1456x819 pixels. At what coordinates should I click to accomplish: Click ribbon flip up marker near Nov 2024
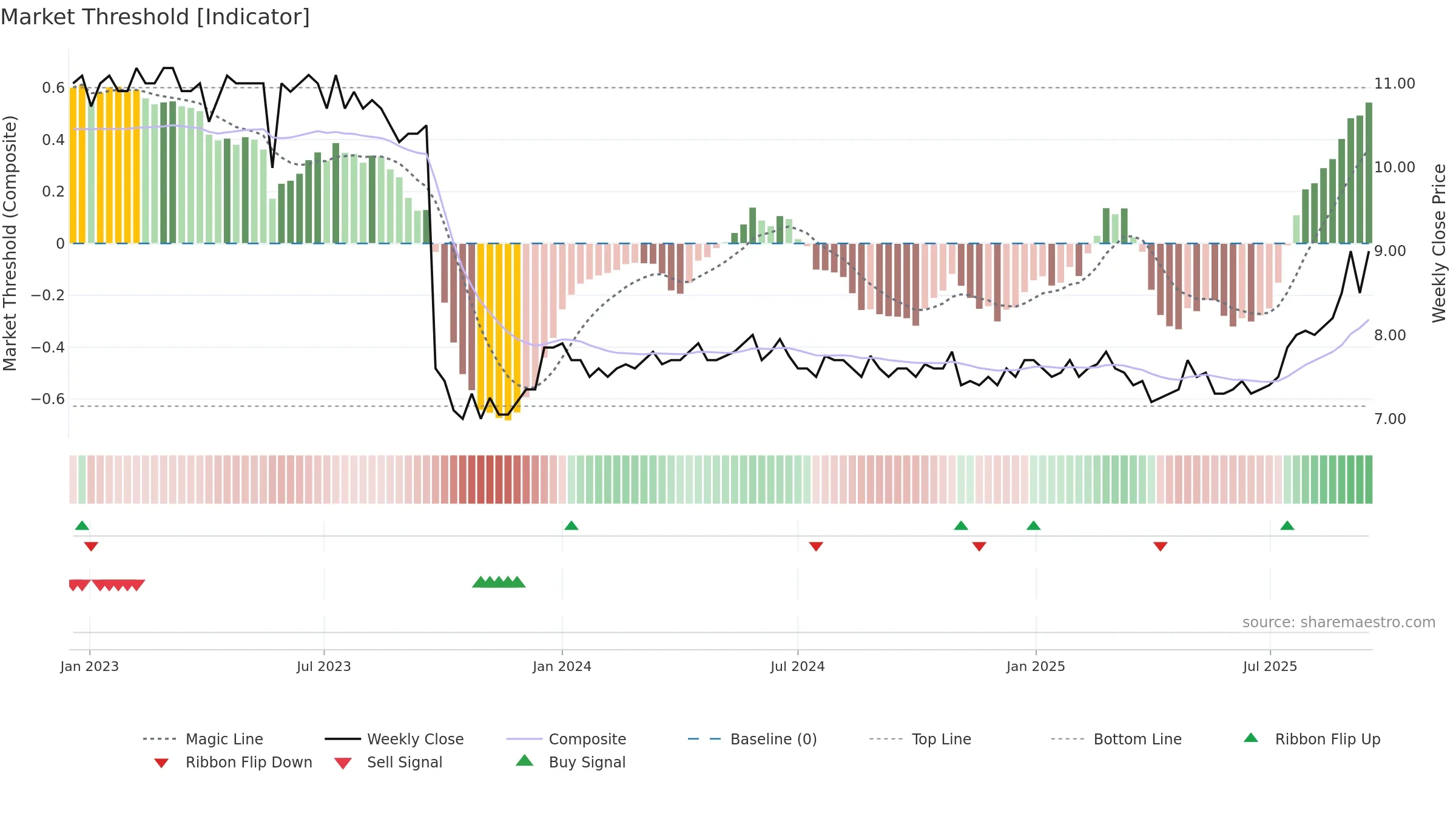(961, 525)
